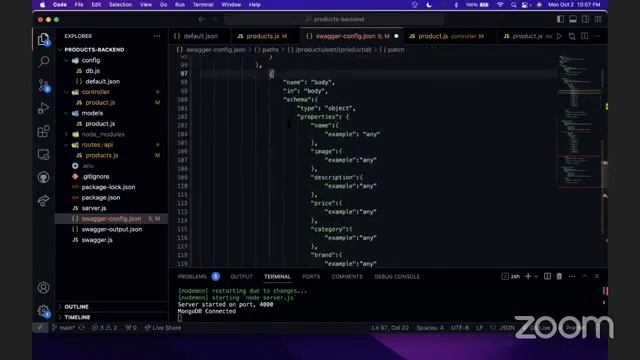This screenshot has width=640, height=360.
Task: Expand the OUTLINE section
Action: [x=76, y=307]
